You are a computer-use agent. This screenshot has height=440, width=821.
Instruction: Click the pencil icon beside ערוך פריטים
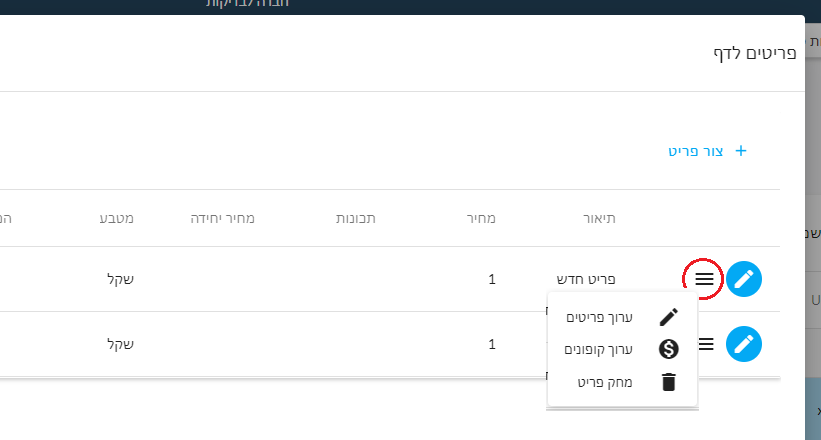(669, 317)
